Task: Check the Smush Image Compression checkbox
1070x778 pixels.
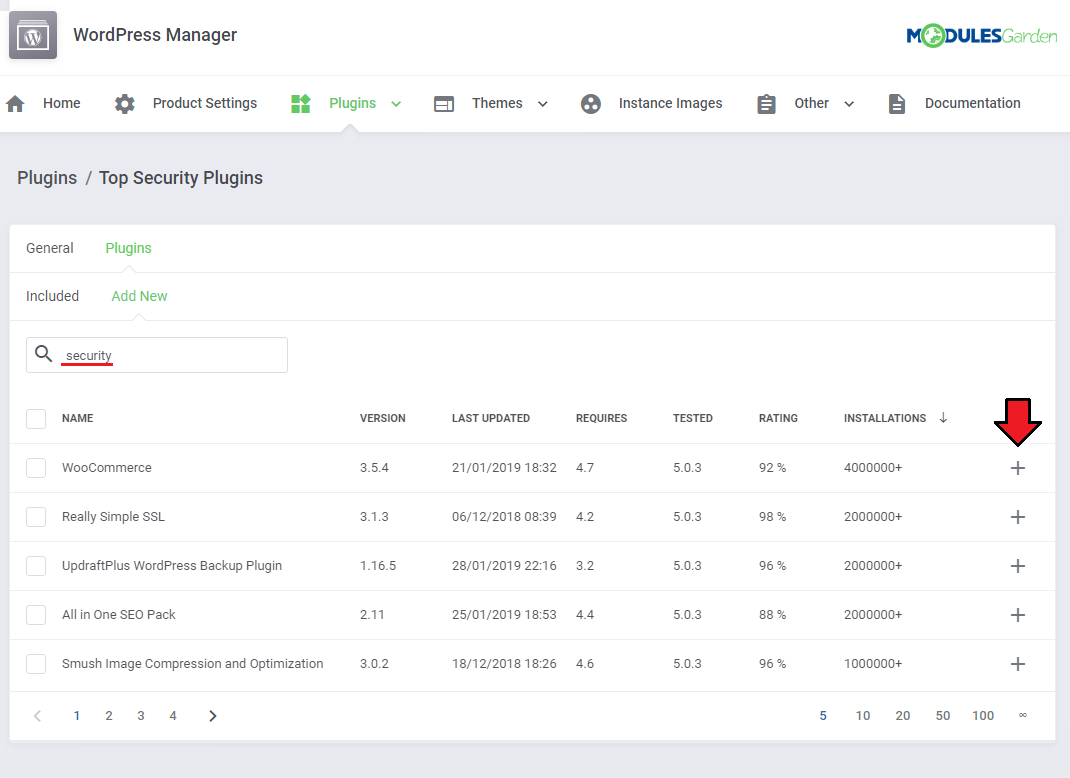Action: pyautogui.click(x=36, y=664)
